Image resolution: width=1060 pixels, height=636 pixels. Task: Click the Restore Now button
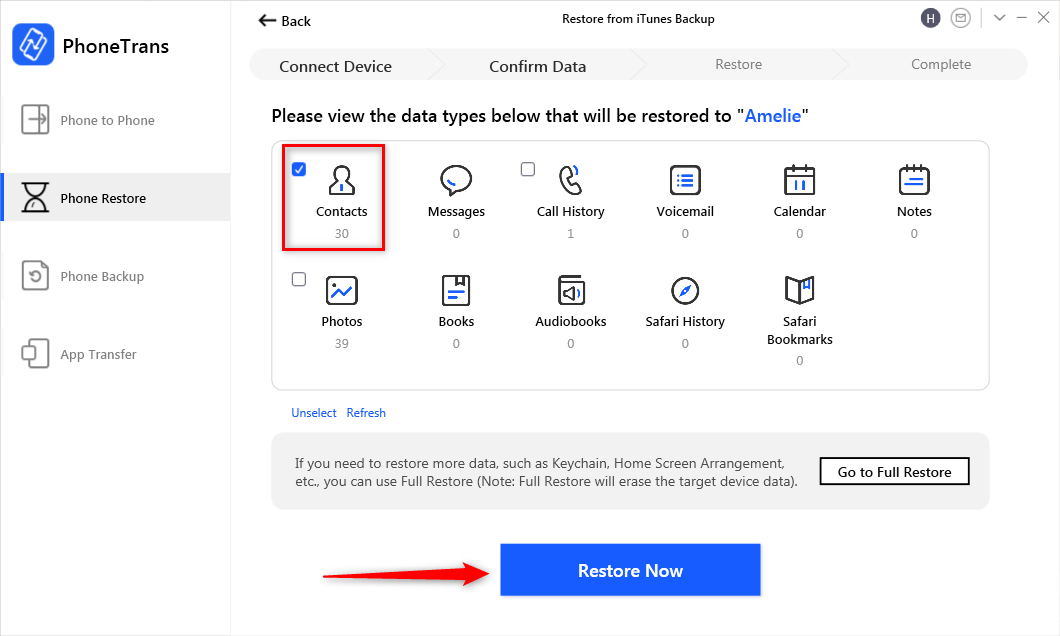630,570
